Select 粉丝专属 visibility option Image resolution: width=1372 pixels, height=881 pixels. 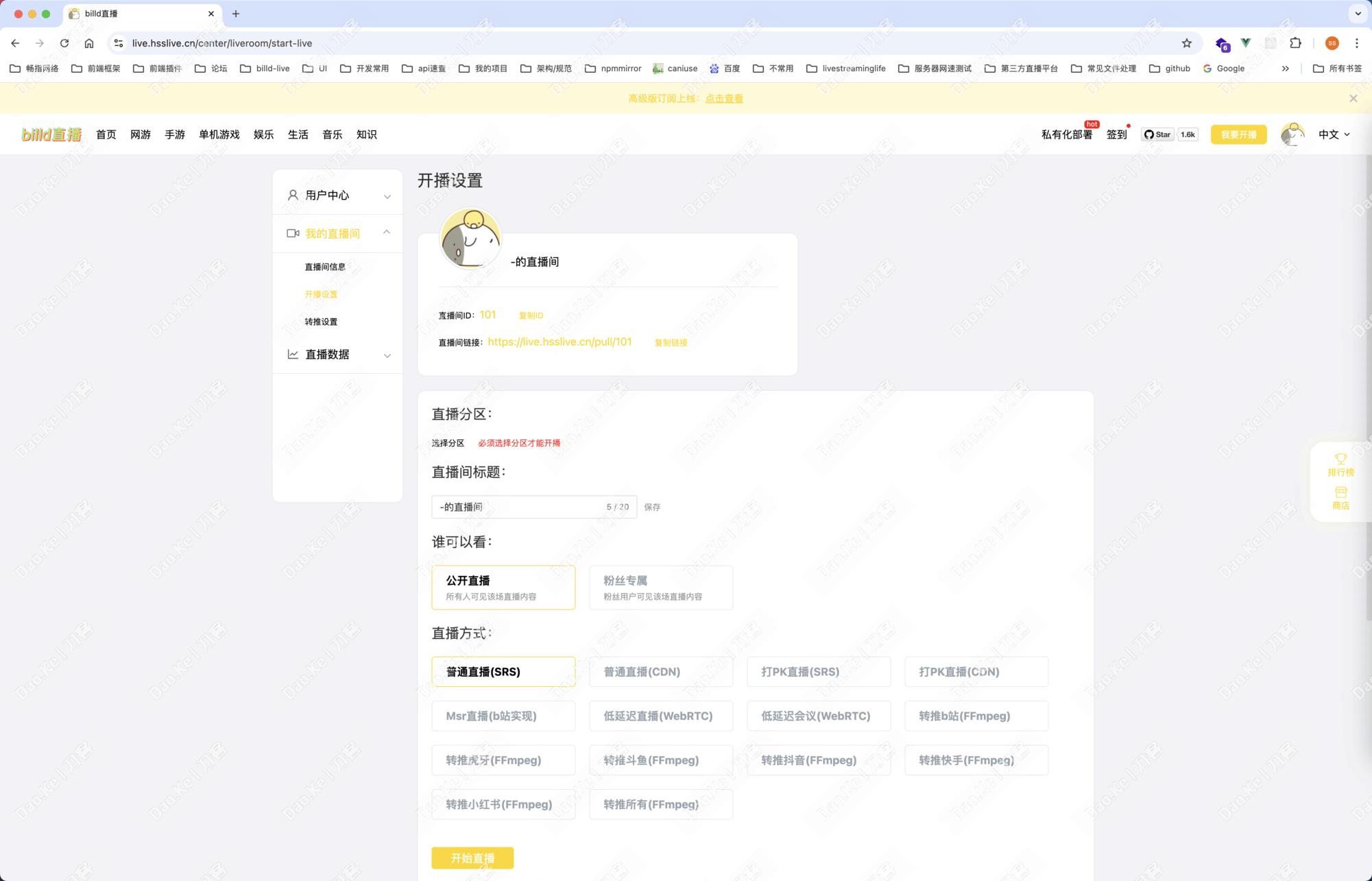(660, 588)
